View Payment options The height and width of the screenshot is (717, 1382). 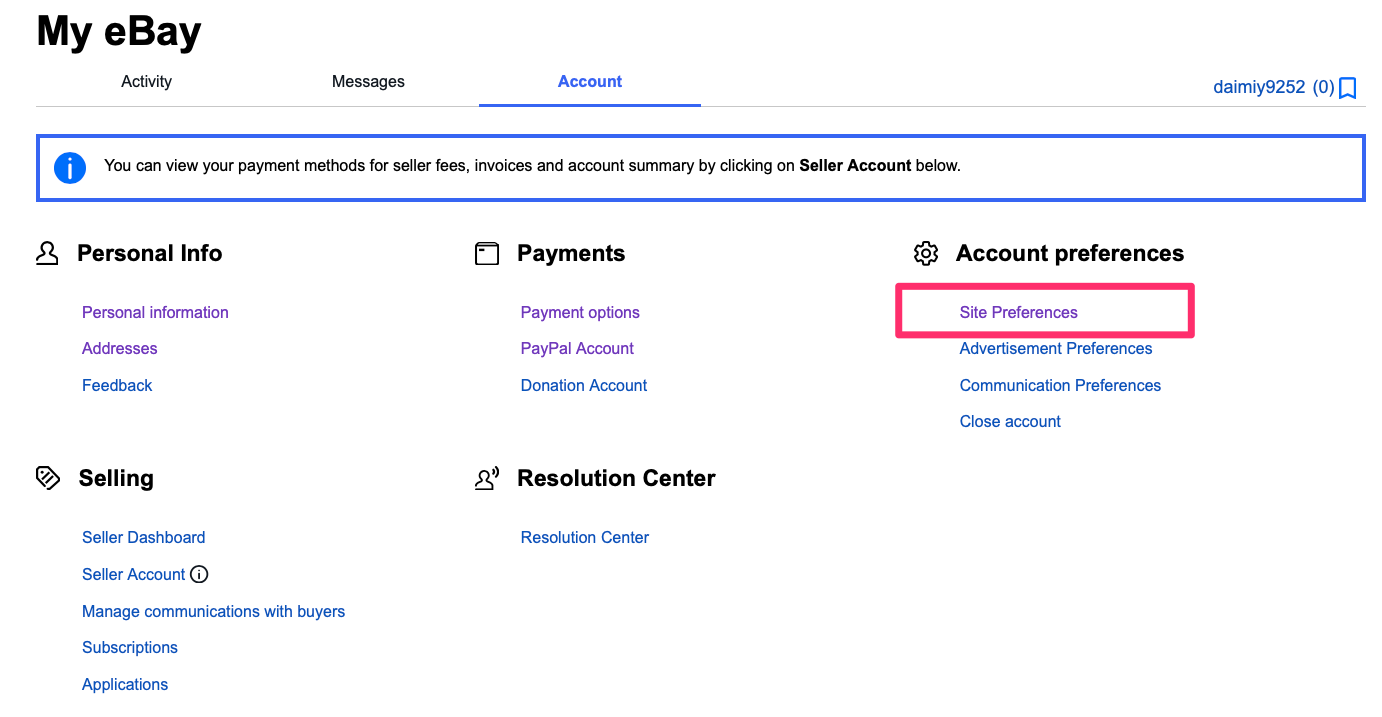(x=580, y=312)
